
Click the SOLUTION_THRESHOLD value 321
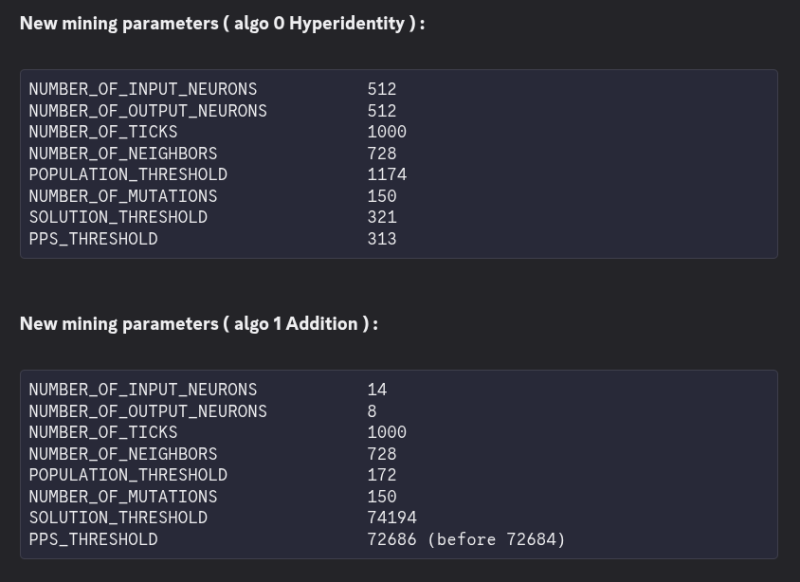coord(382,217)
